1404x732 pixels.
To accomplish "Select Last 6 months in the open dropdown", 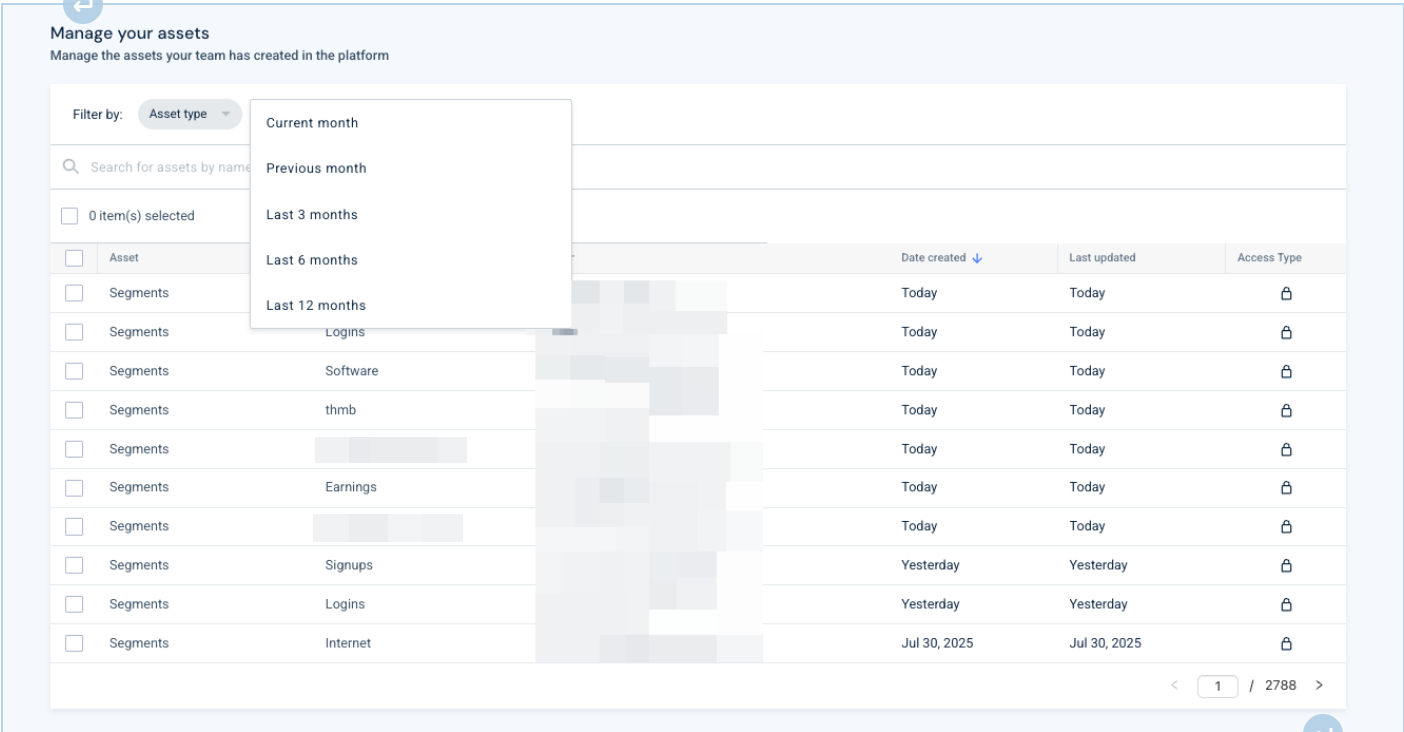I will pyautogui.click(x=310, y=259).
